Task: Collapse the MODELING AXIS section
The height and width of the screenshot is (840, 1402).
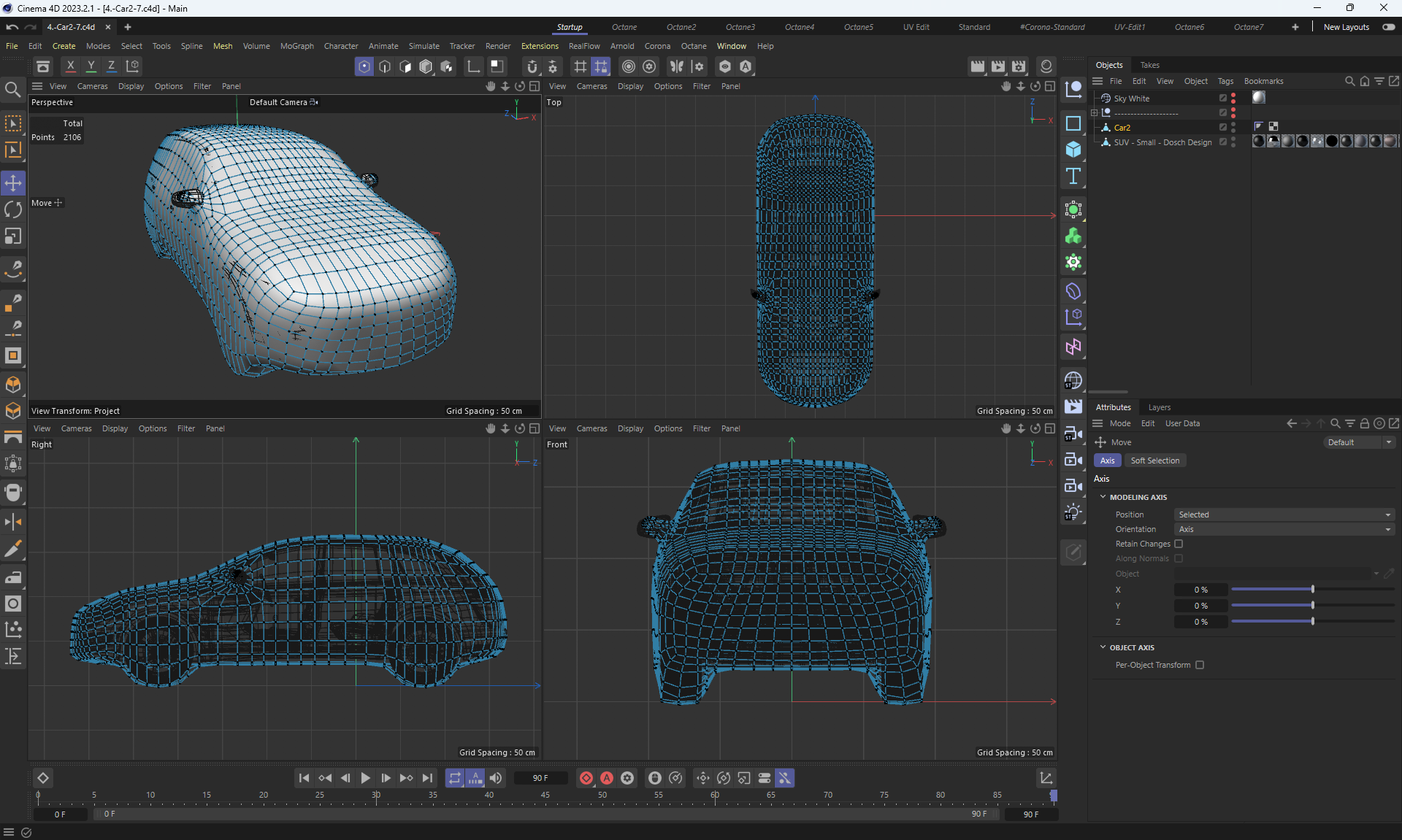Action: pos(1103,497)
